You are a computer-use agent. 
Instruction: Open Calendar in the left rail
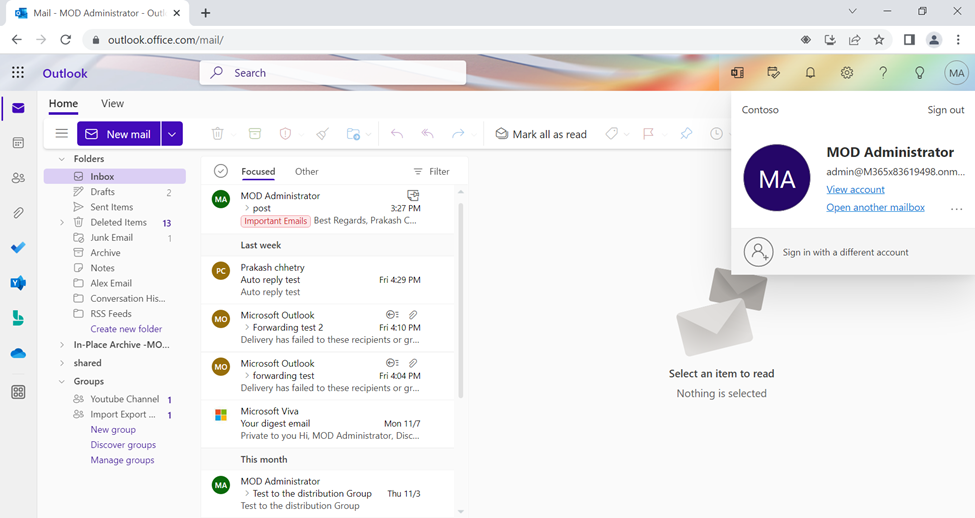pyautogui.click(x=18, y=143)
